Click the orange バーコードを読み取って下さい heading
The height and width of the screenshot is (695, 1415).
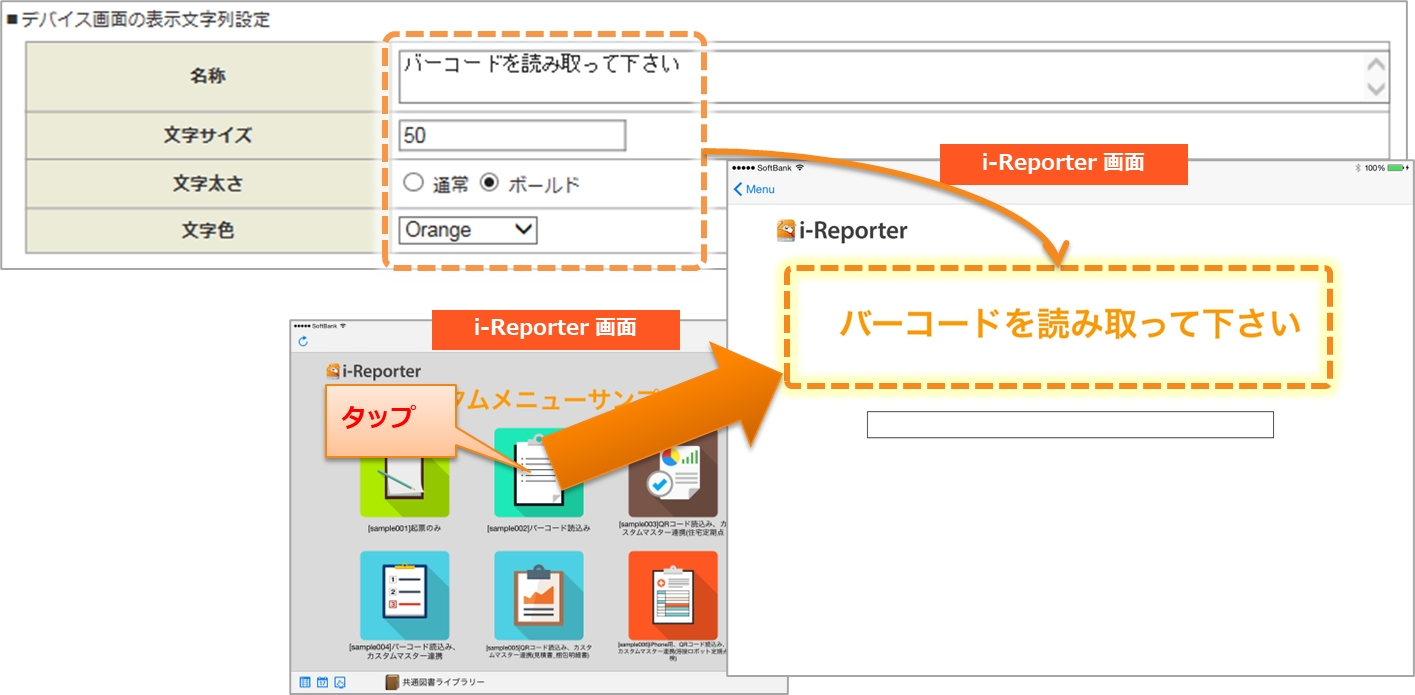[1070, 324]
